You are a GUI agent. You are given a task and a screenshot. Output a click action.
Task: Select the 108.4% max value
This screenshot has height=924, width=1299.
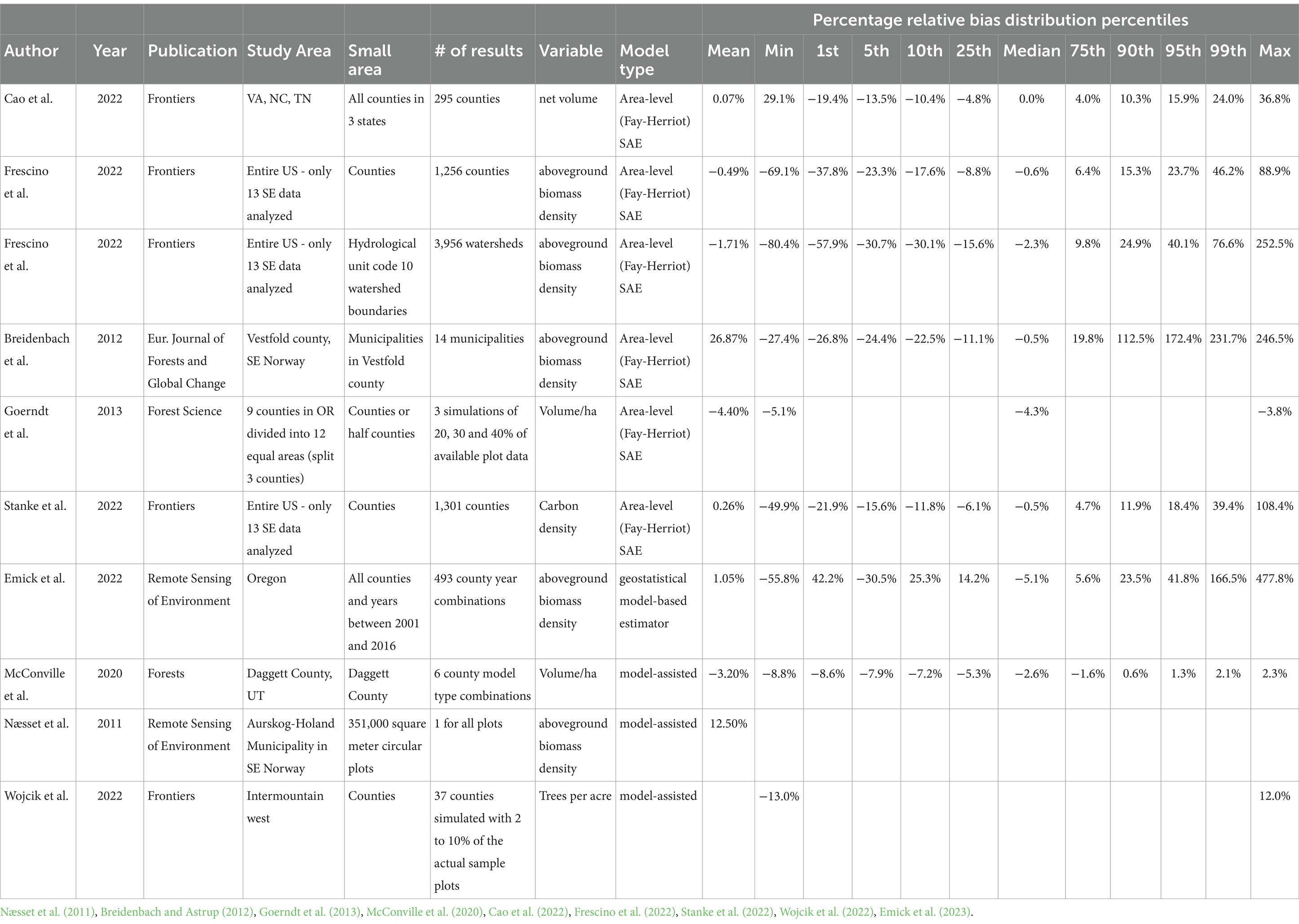pos(1275,506)
